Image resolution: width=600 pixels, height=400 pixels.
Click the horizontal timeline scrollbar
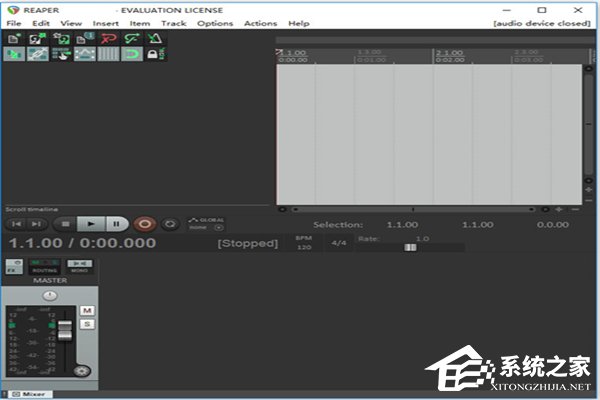point(413,209)
